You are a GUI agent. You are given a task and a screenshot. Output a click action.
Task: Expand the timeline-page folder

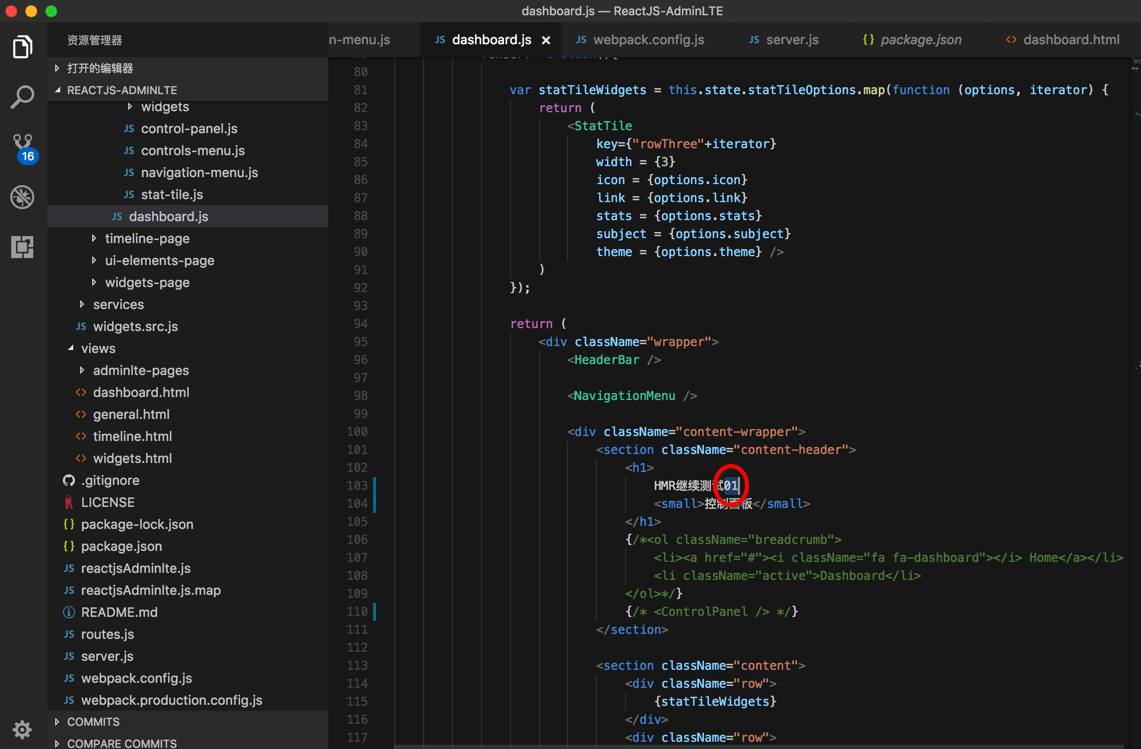pos(146,238)
